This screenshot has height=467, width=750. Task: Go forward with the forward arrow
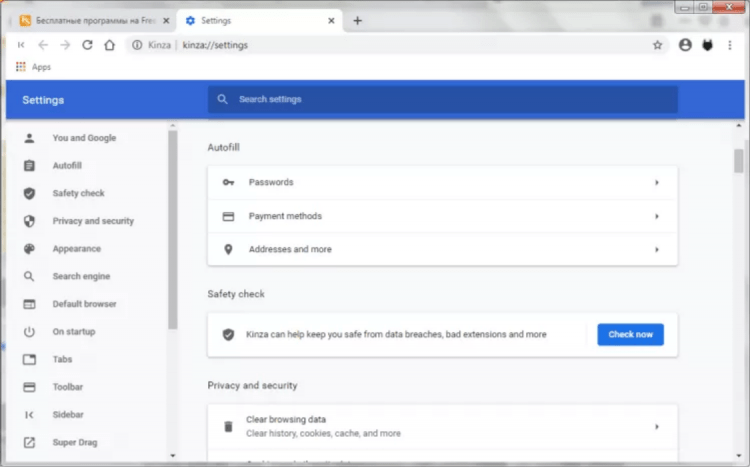coord(65,45)
